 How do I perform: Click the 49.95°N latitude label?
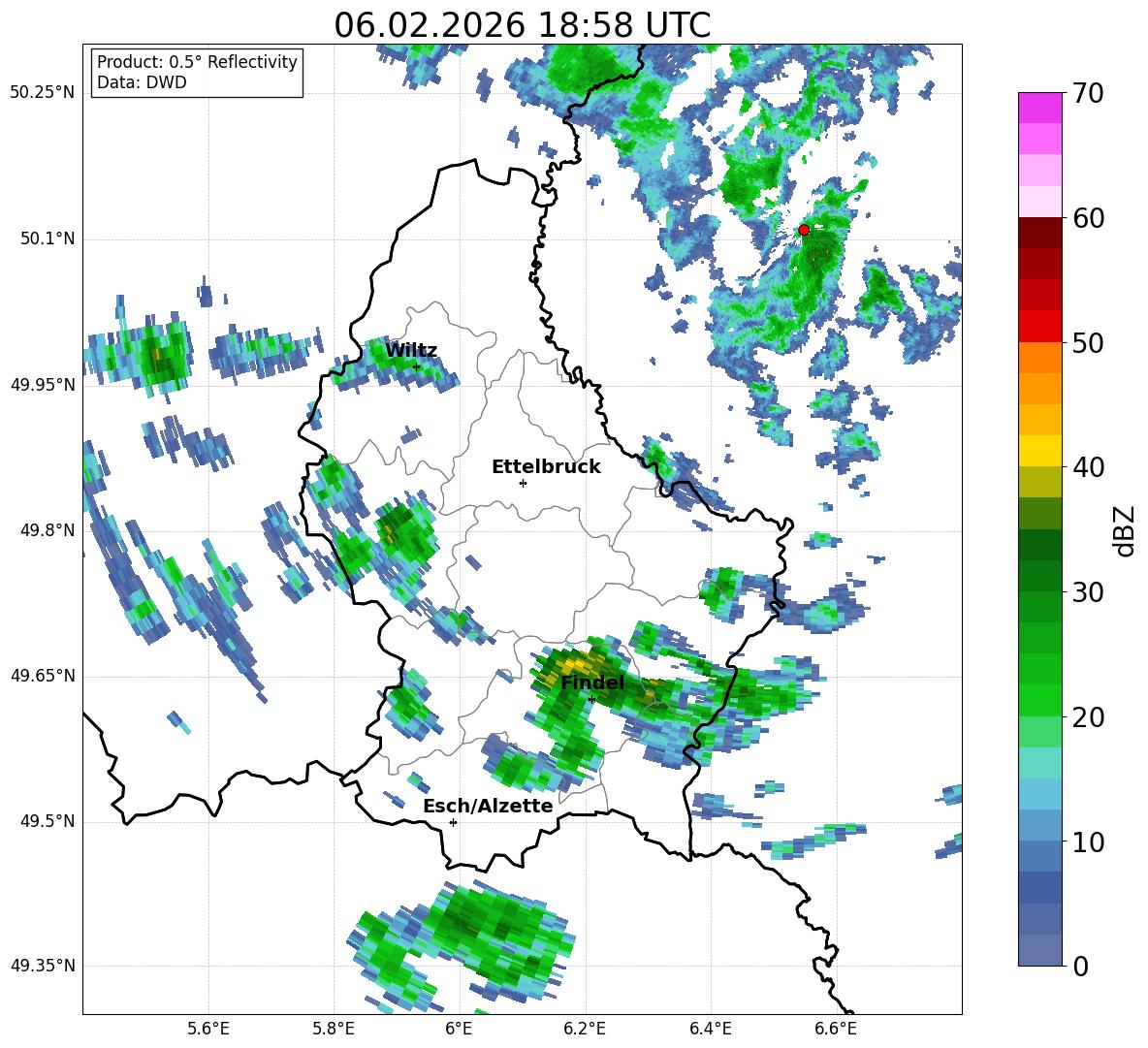pyautogui.click(x=43, y=384)
